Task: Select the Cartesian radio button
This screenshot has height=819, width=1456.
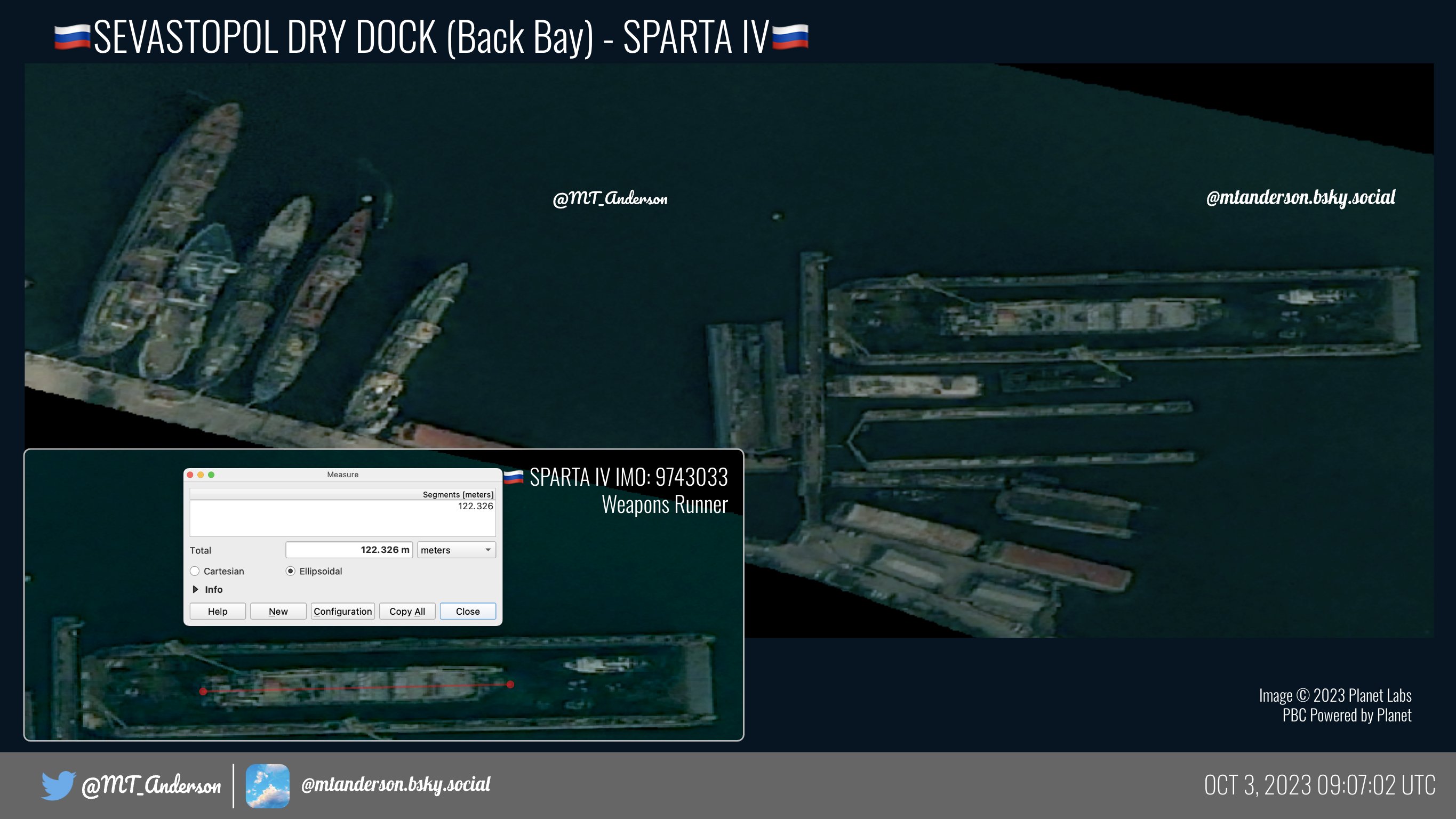Action: (195, 571)
